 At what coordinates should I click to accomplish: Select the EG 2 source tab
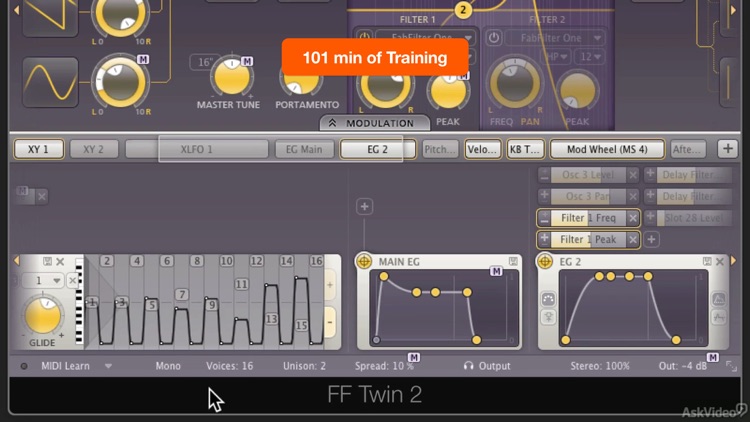pyautogui.click(x=377, y=149)
